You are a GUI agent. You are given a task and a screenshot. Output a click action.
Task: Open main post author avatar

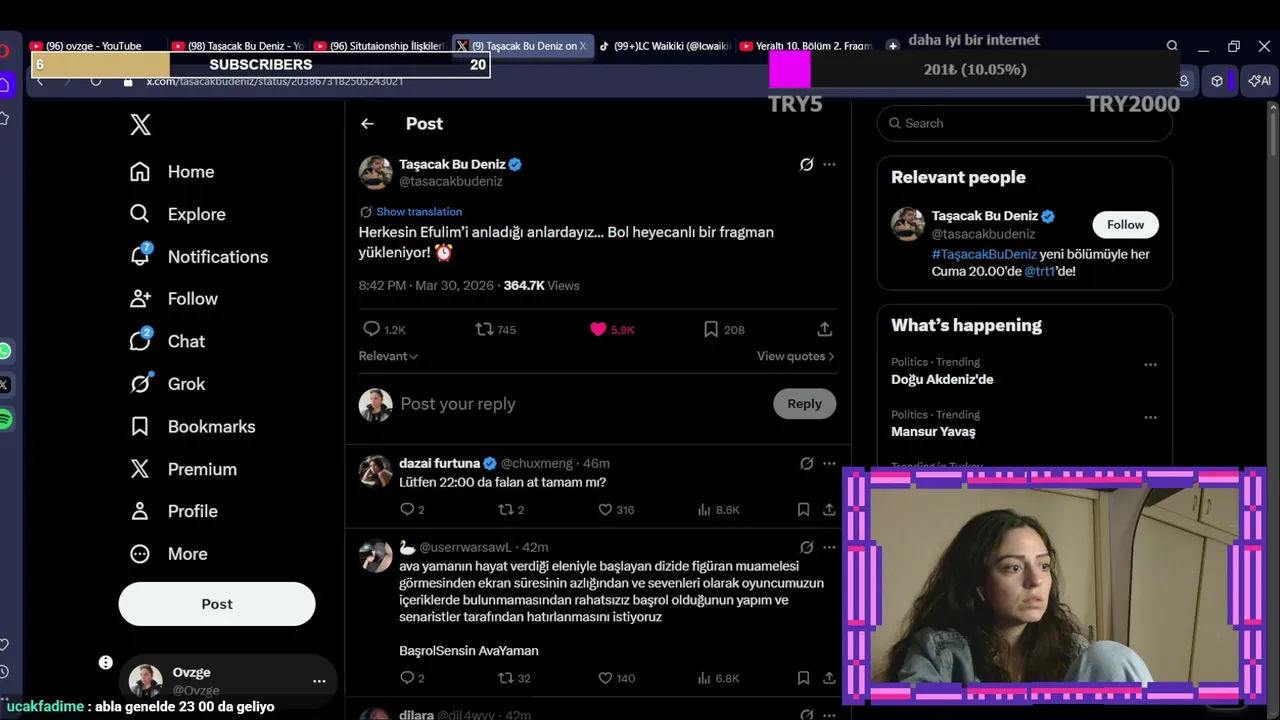tap(376, 172)
